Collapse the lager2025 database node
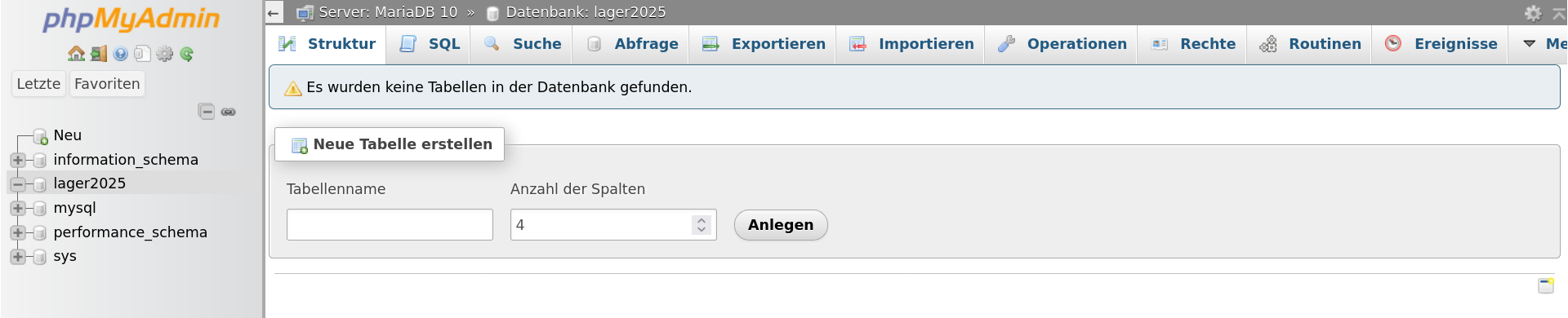 click(x=18, y=184)
